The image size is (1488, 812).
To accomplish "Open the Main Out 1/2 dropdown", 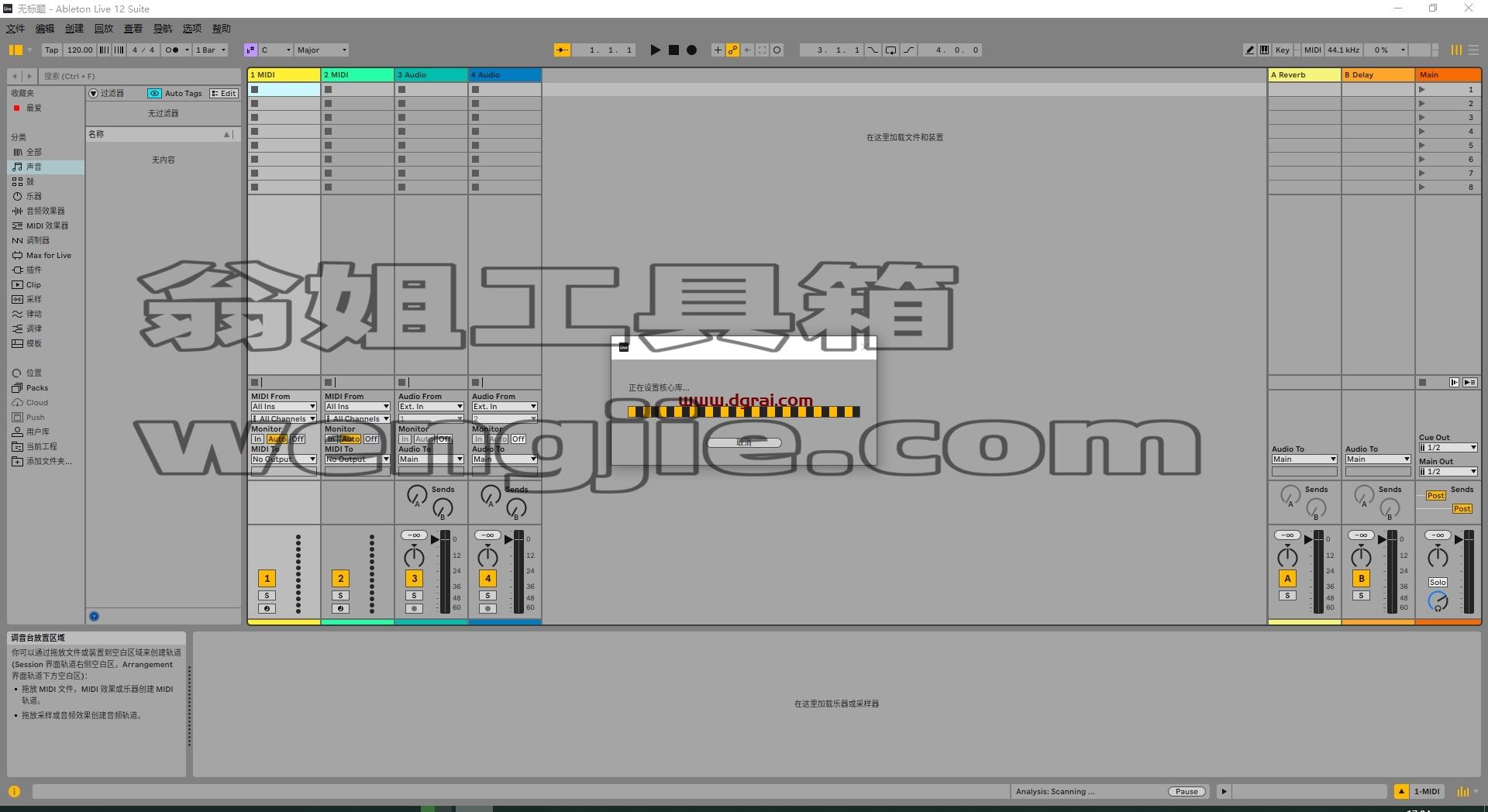I will point(1448,471).
